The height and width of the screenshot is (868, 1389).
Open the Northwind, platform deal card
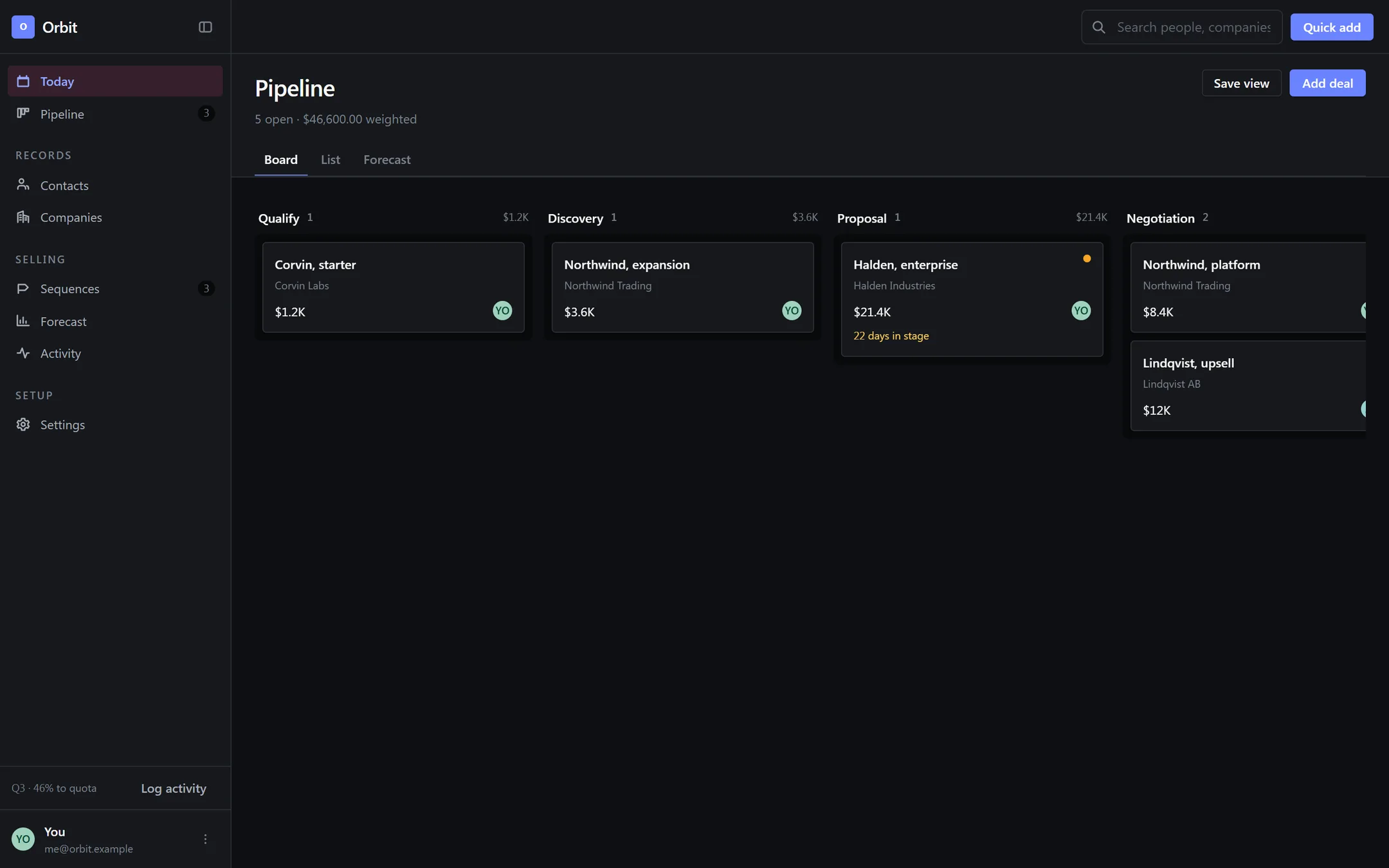pyautogui.click(x=1248, y=287)
